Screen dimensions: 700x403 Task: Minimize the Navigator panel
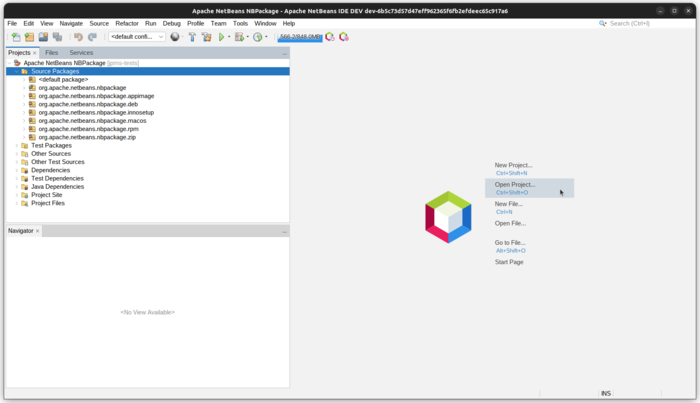pyautogui.click(x=284, y=232)
